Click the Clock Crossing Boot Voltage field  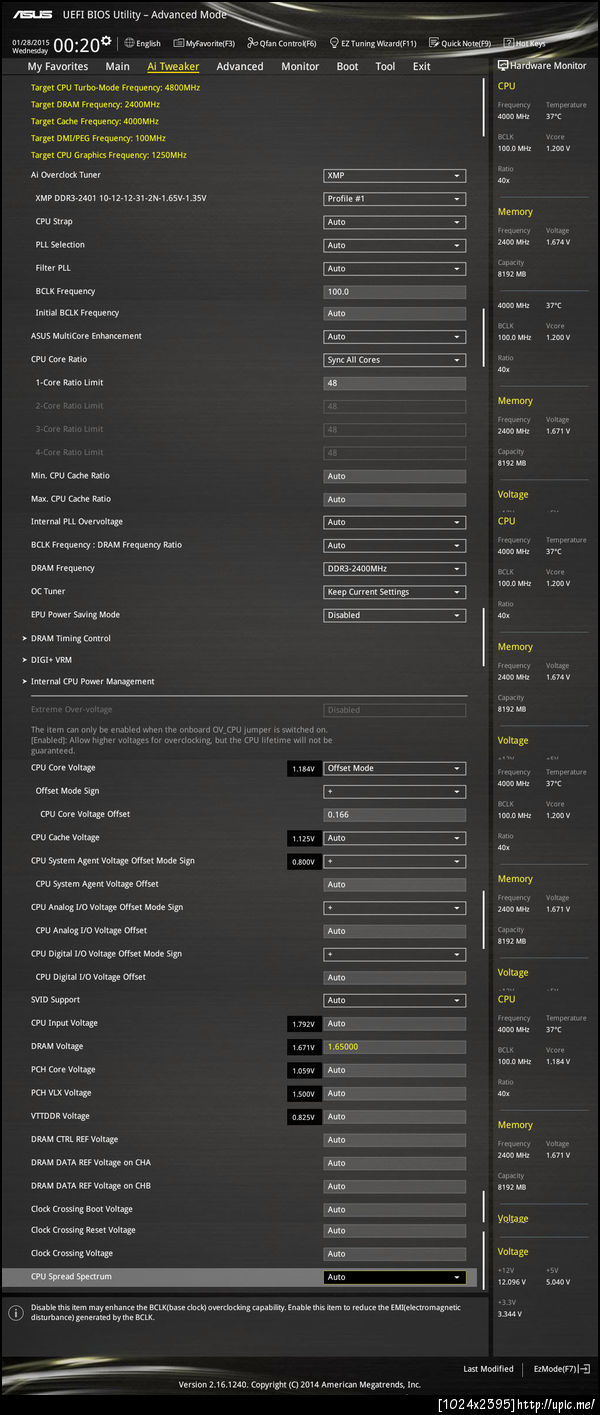395,1210
